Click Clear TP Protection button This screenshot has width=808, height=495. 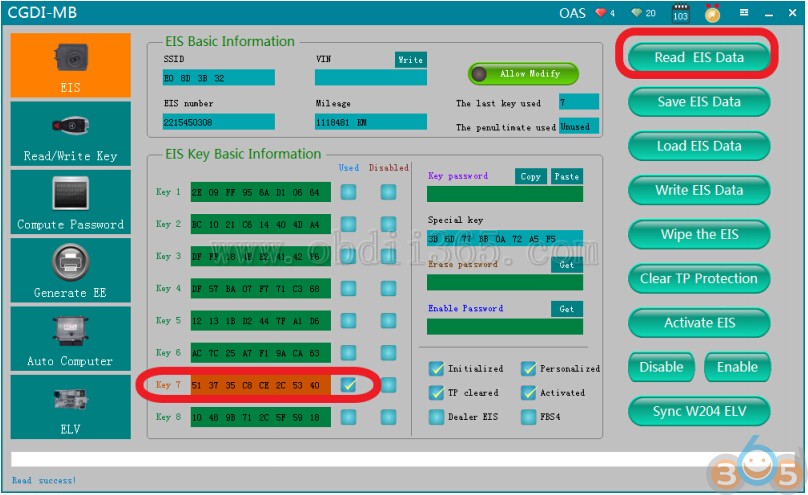(699, 279)
